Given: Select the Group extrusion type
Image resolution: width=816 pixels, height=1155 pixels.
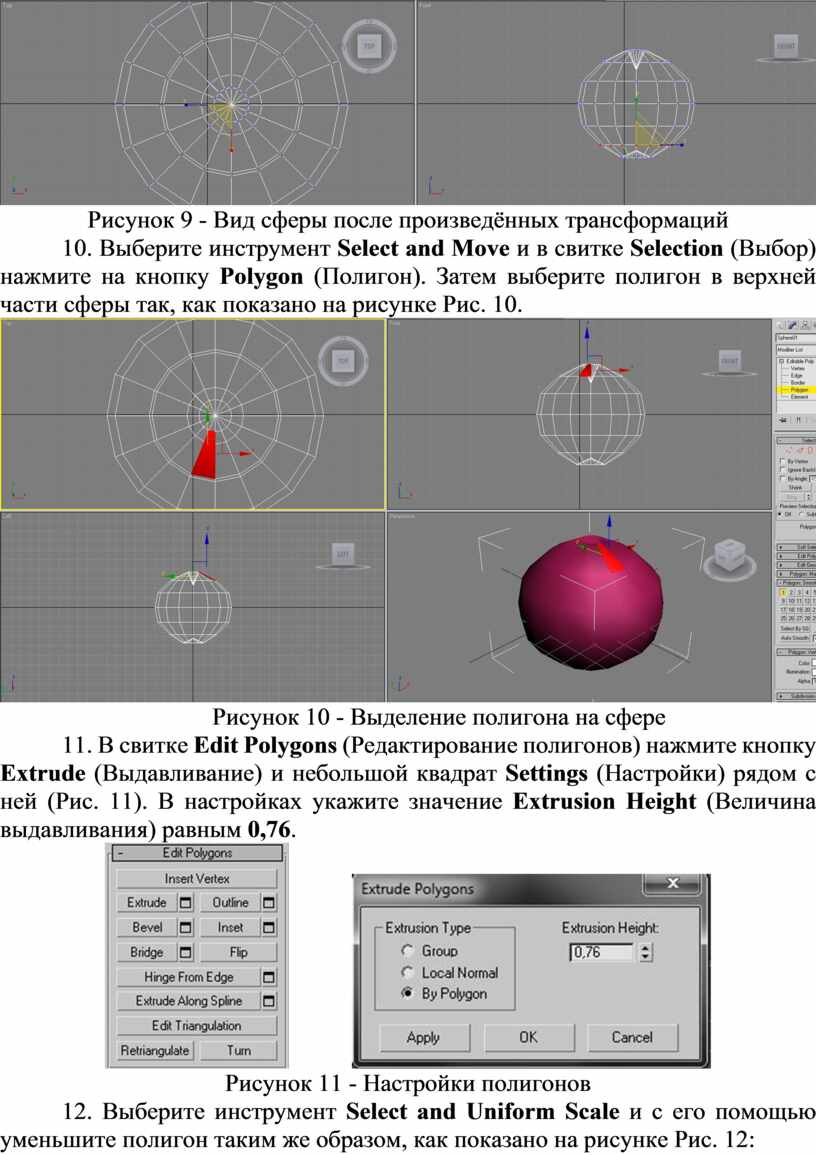Looking at the screenshot, I should (x=407, y=951).
